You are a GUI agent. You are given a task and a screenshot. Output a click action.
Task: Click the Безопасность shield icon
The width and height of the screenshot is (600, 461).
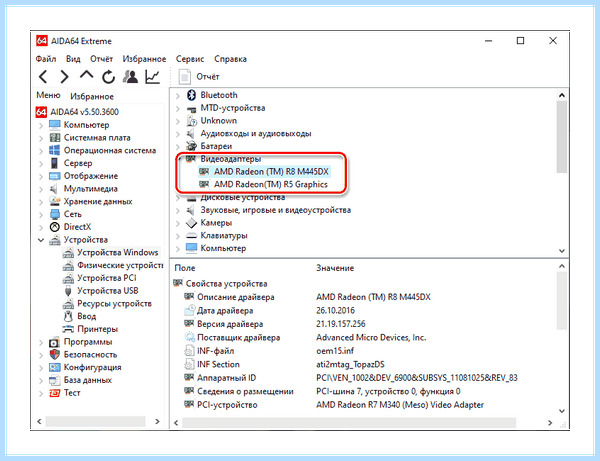coord(55,354)
